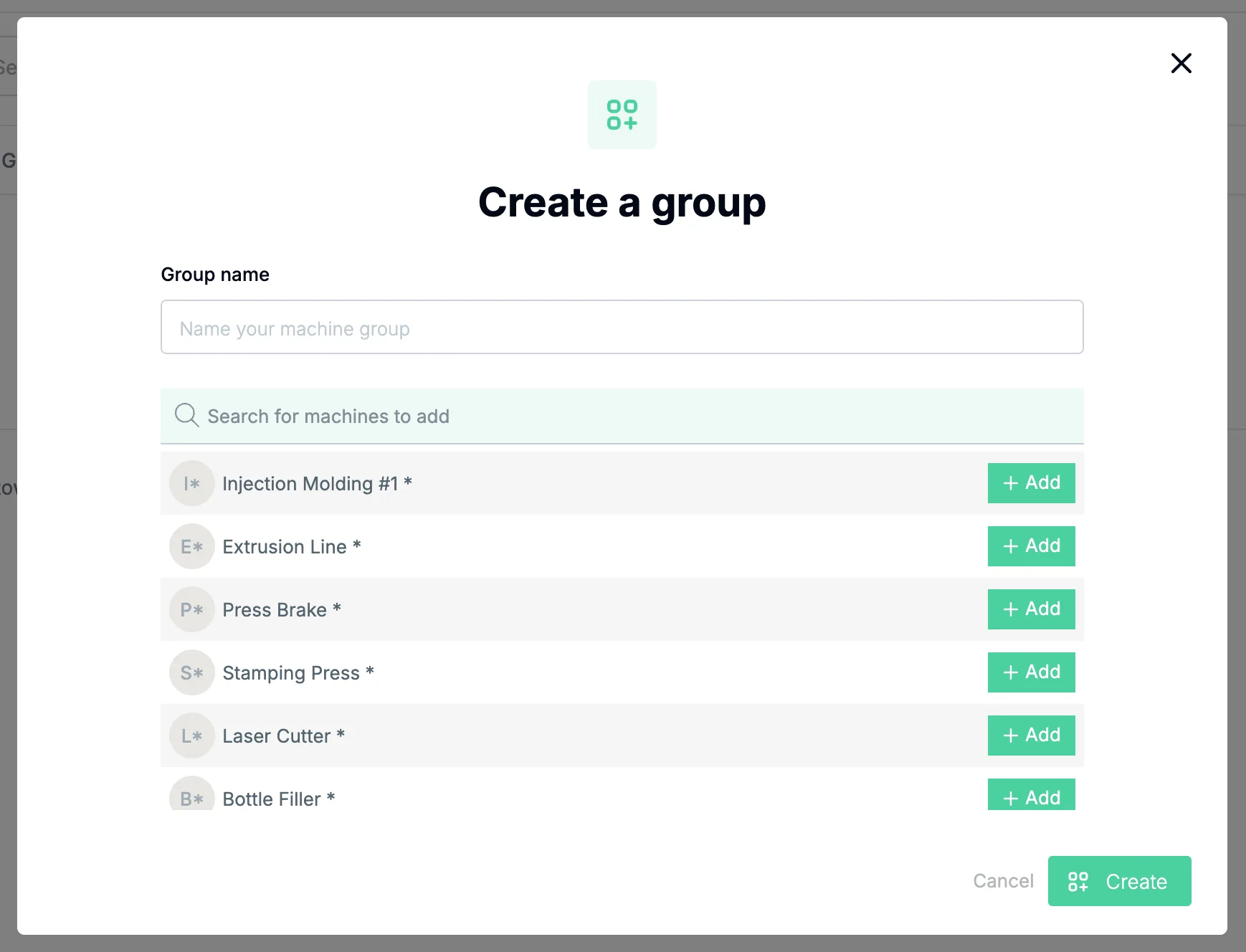The width and height of the screenshot is (1246, 952).
Task: Select the Extrusion Line * name
Action: click(292, 547)
